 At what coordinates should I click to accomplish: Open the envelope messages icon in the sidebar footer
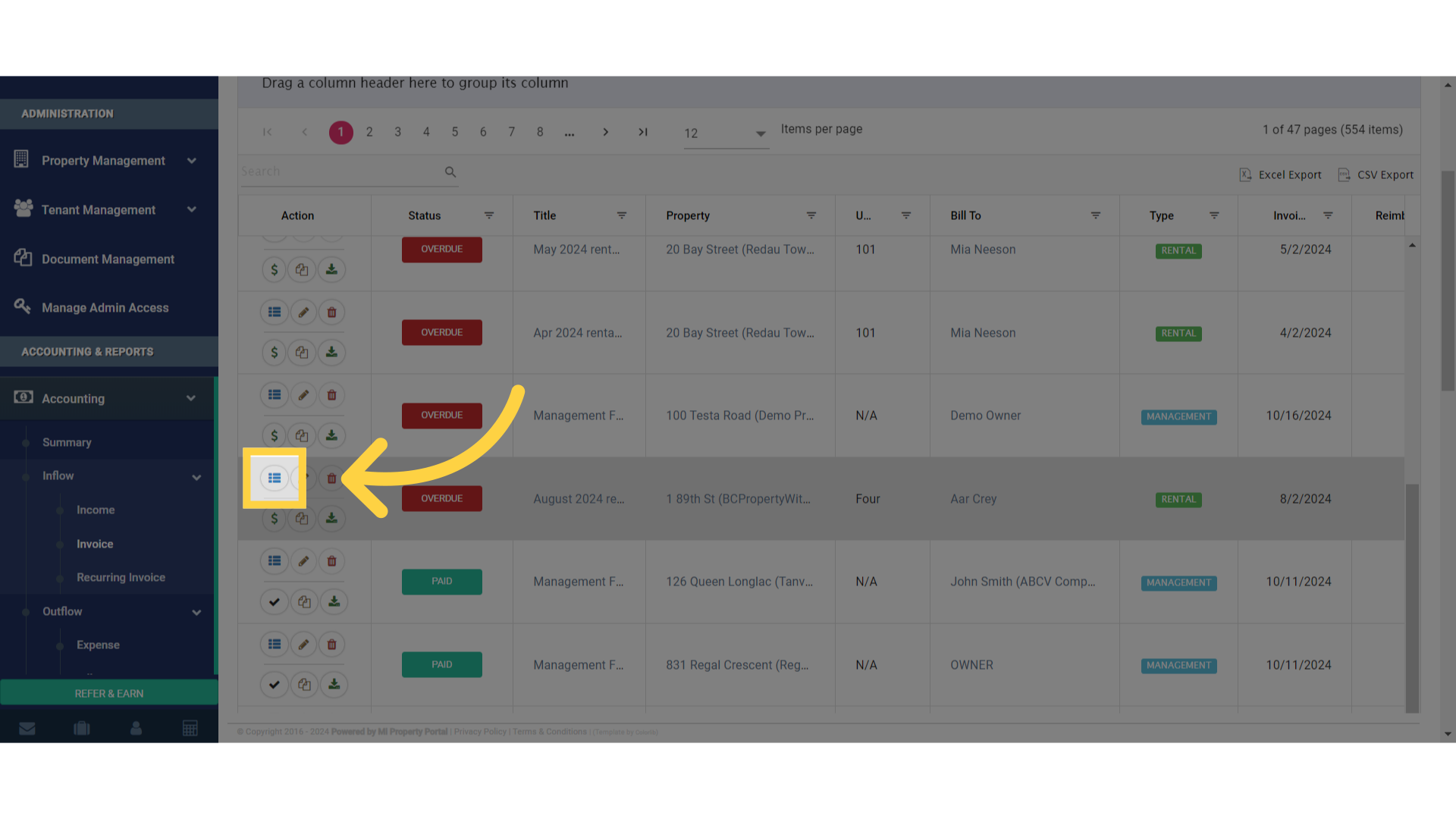[27, 728]
